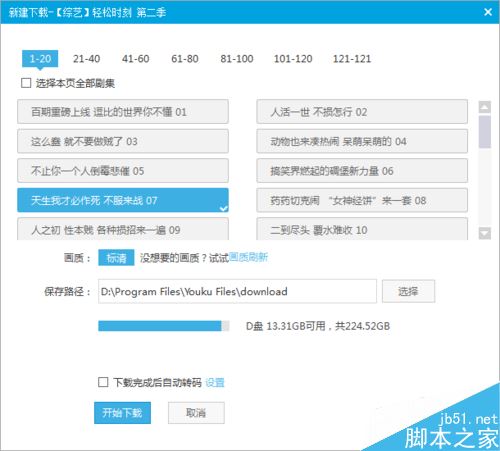Show episodes 101-120 tab
The width and height of the screenshot is (500, 451).
click(x=293, y=59)
